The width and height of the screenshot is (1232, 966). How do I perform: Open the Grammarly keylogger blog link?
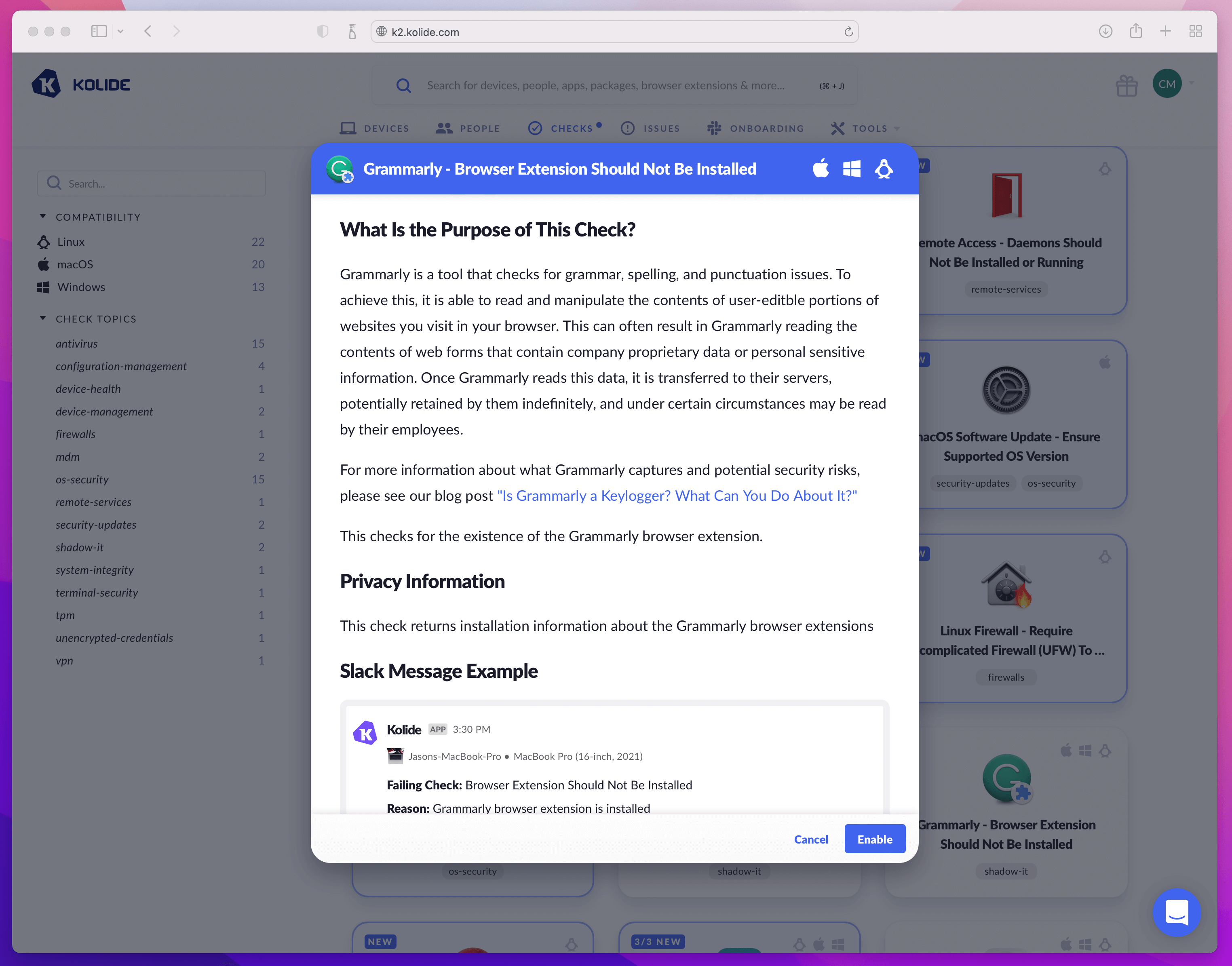(677, 496)
